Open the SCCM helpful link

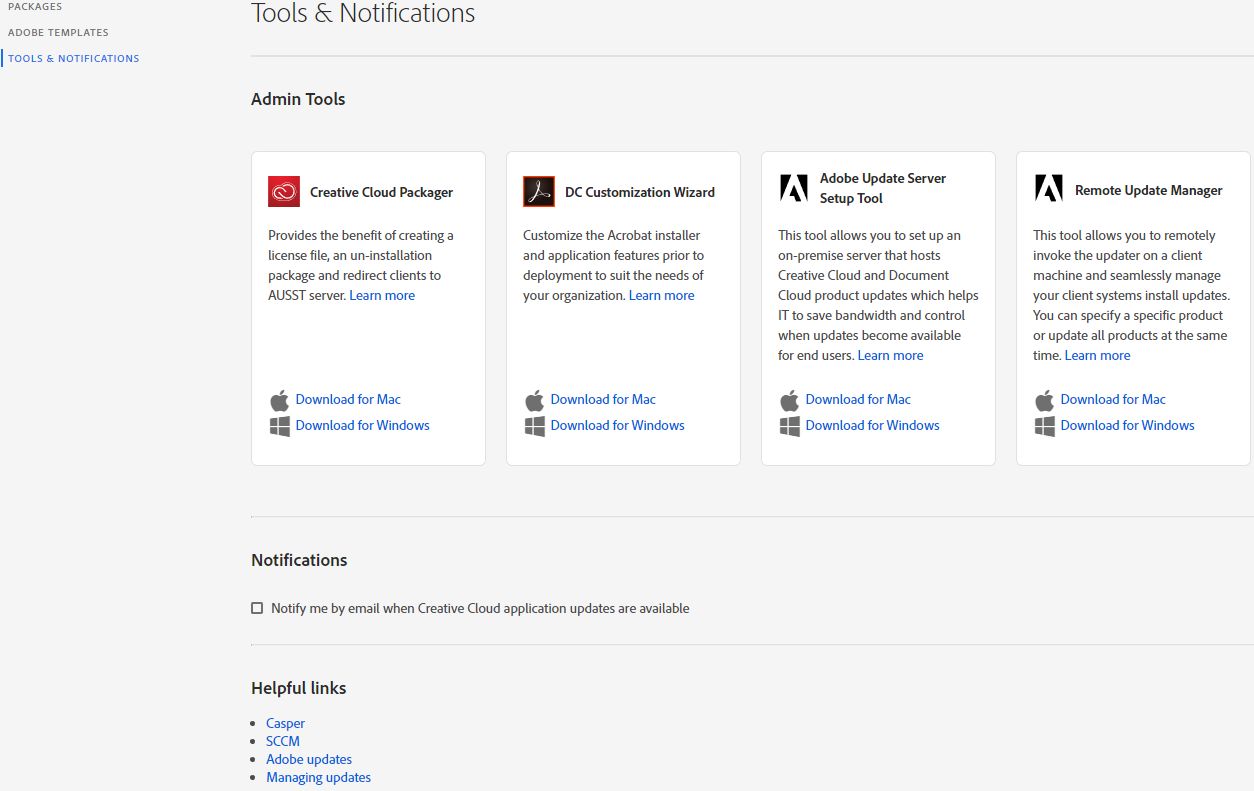pos(283,741)
